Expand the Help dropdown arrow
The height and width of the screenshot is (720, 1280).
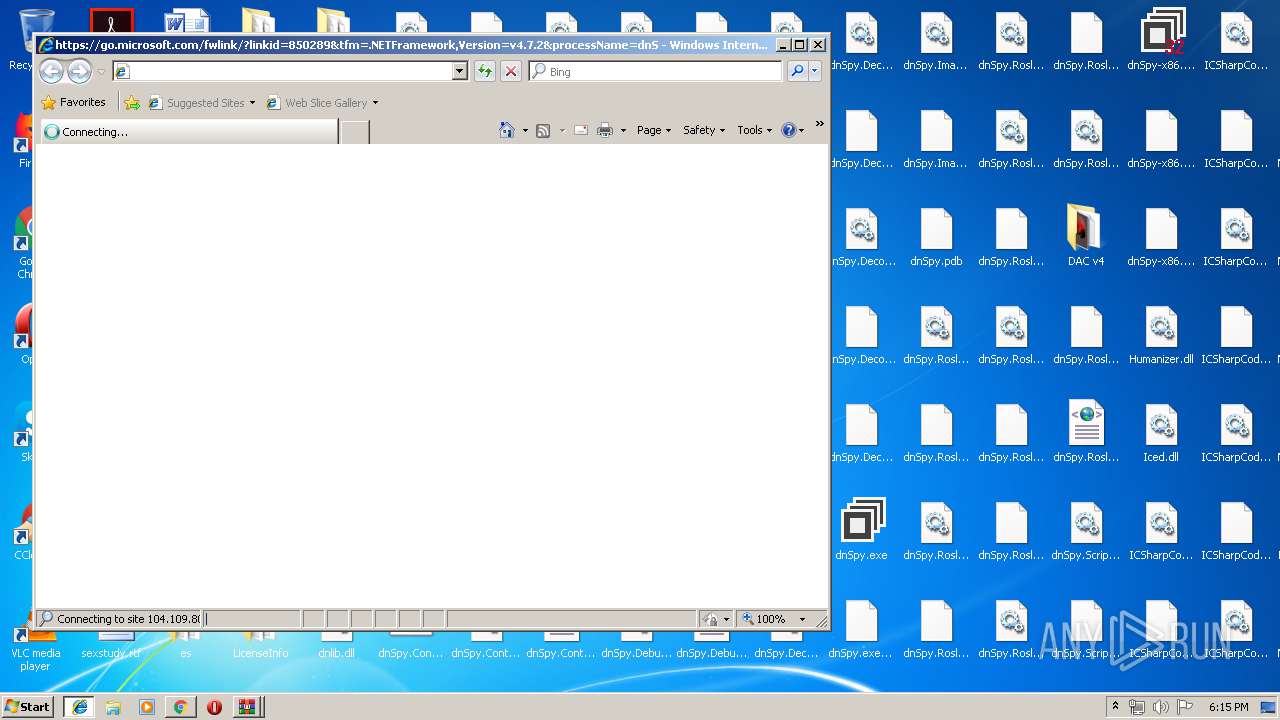click(x=801, y=130)
